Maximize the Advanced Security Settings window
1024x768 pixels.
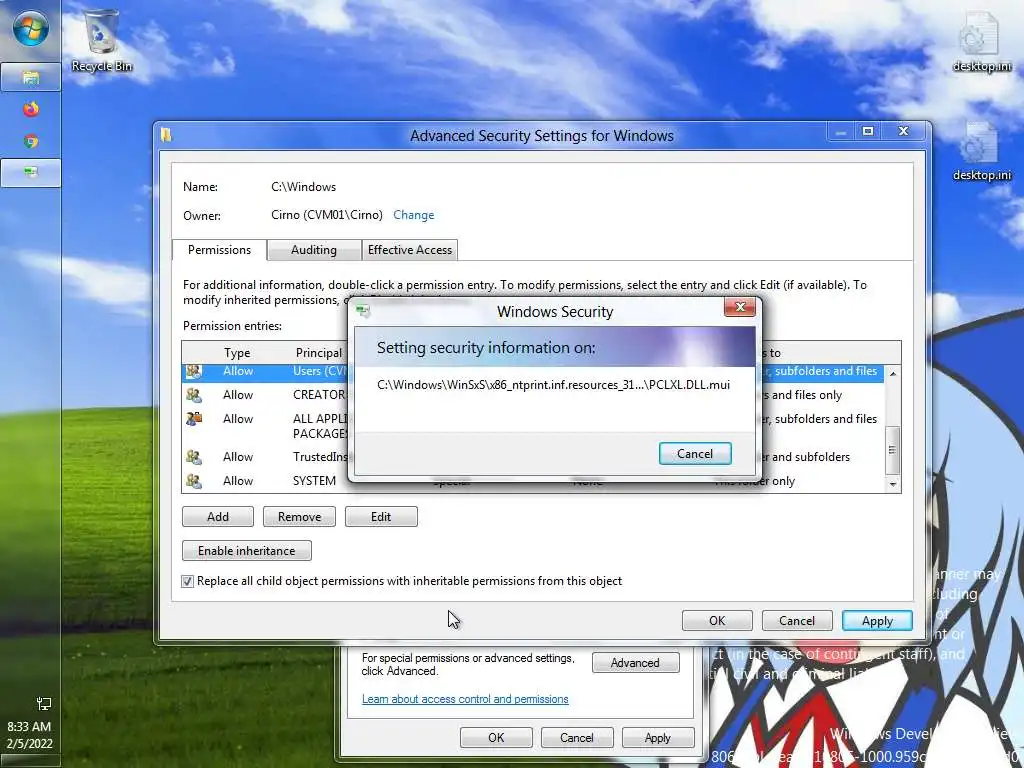point(868,131)
